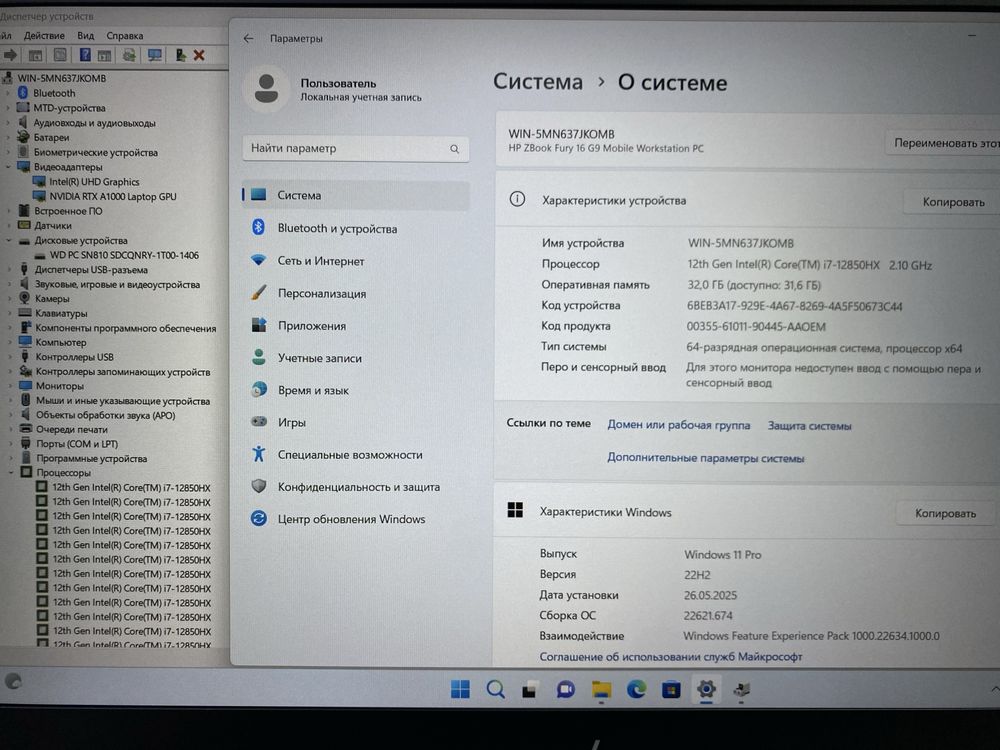Expand the Мониторы tree node

[x=10, y=386]
